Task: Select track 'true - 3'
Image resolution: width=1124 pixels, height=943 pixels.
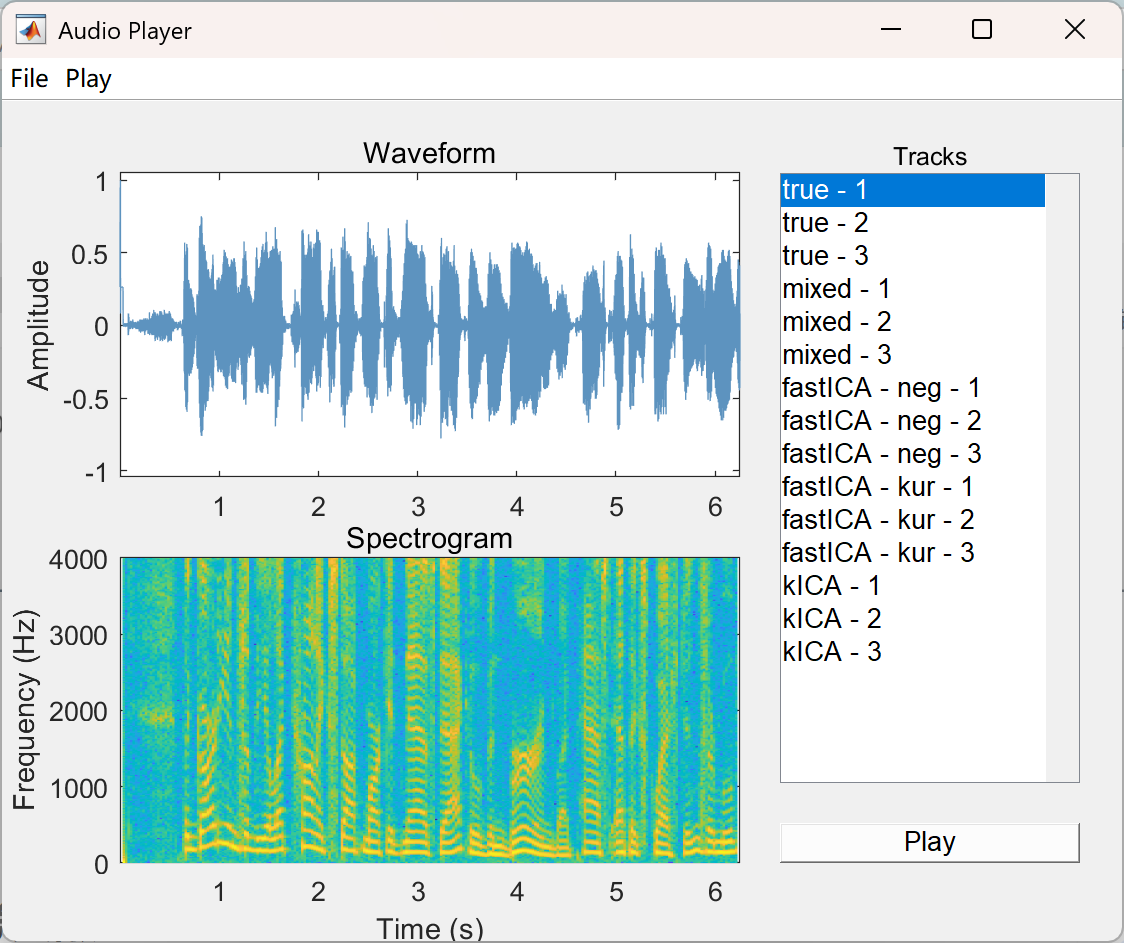Action: [x=913, y=256]
